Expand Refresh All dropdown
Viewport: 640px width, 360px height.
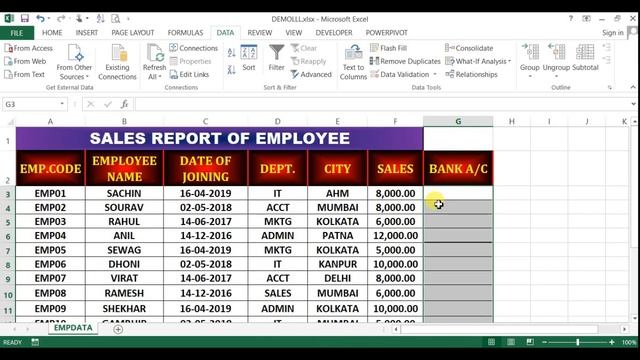point(154,72)
